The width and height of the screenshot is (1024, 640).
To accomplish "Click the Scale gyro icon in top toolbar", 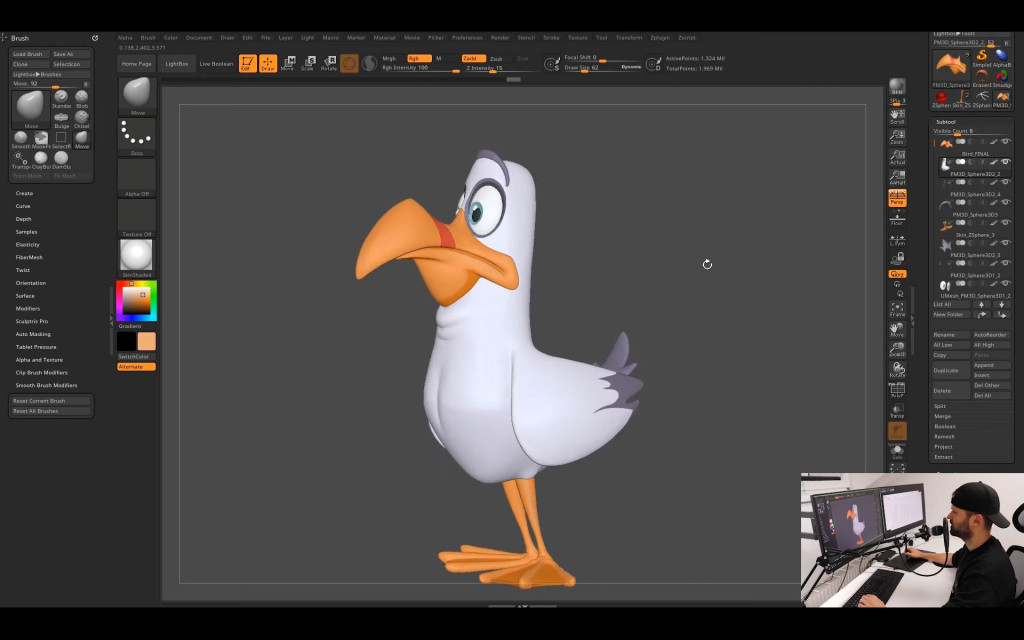I will point(308,62).
